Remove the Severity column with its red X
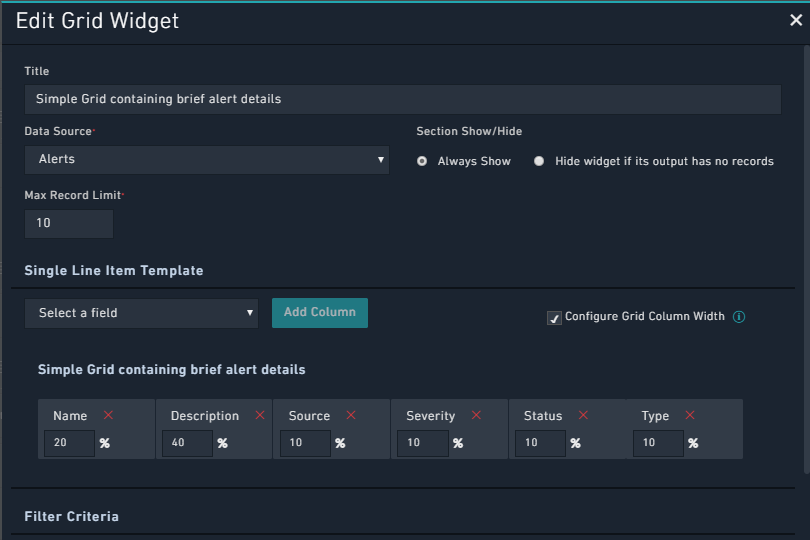810x540 pixels. [x=476, y=415]
